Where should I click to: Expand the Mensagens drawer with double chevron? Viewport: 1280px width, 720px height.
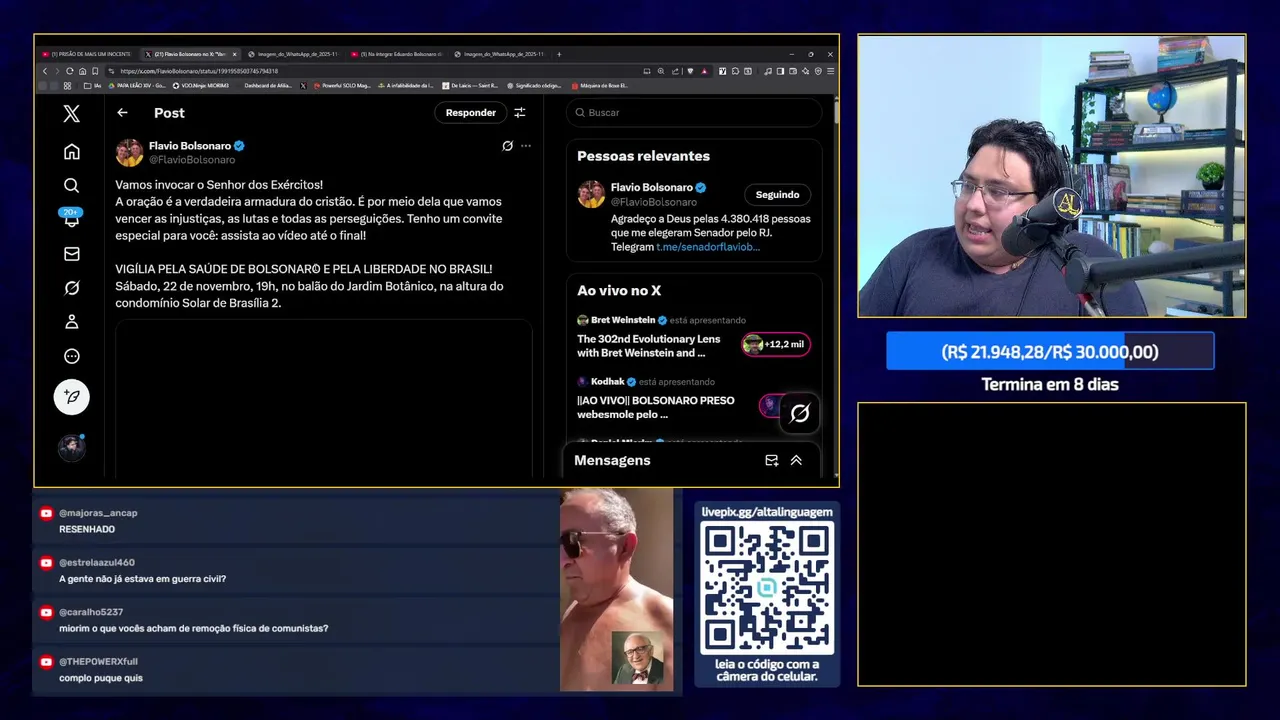pyautogui.click(x=796, y=461)
